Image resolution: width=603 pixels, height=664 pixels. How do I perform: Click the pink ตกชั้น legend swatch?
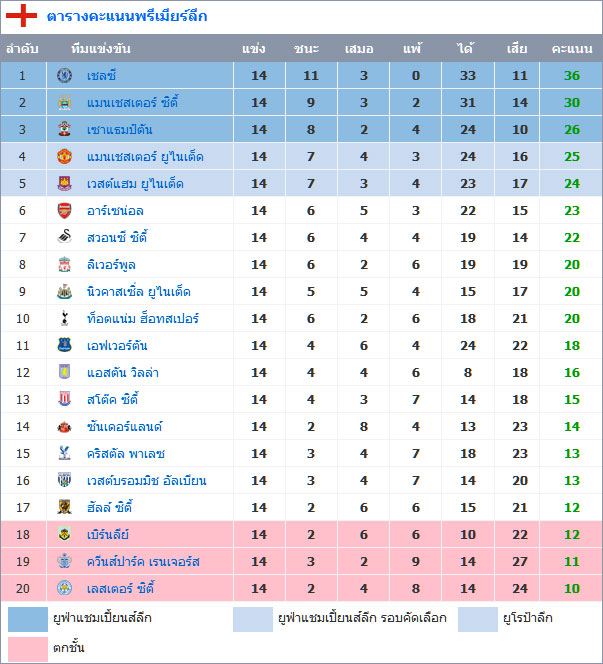pos(27,648)
